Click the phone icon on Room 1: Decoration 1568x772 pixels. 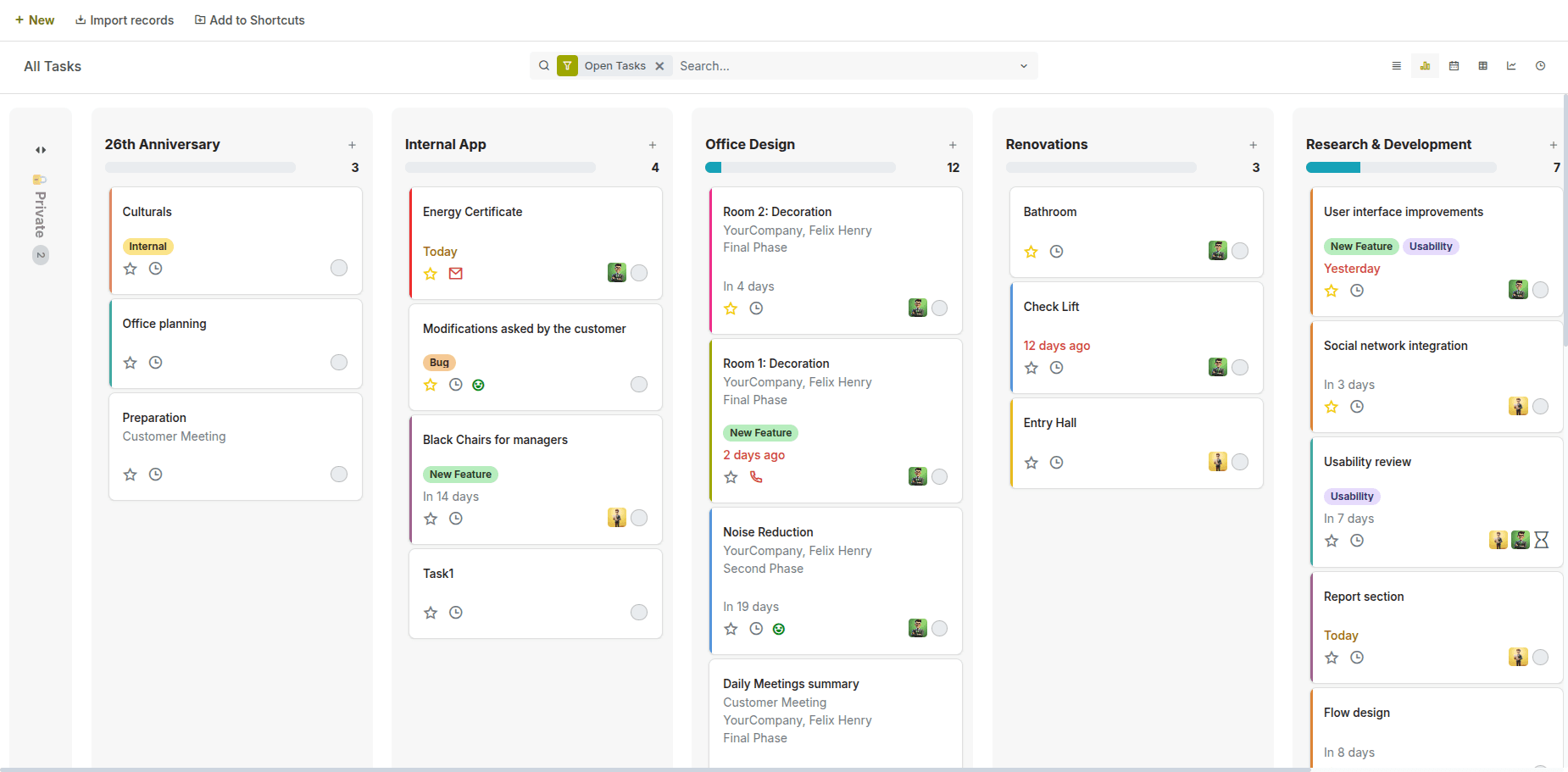pyautogui.click(x=756, y=477)
